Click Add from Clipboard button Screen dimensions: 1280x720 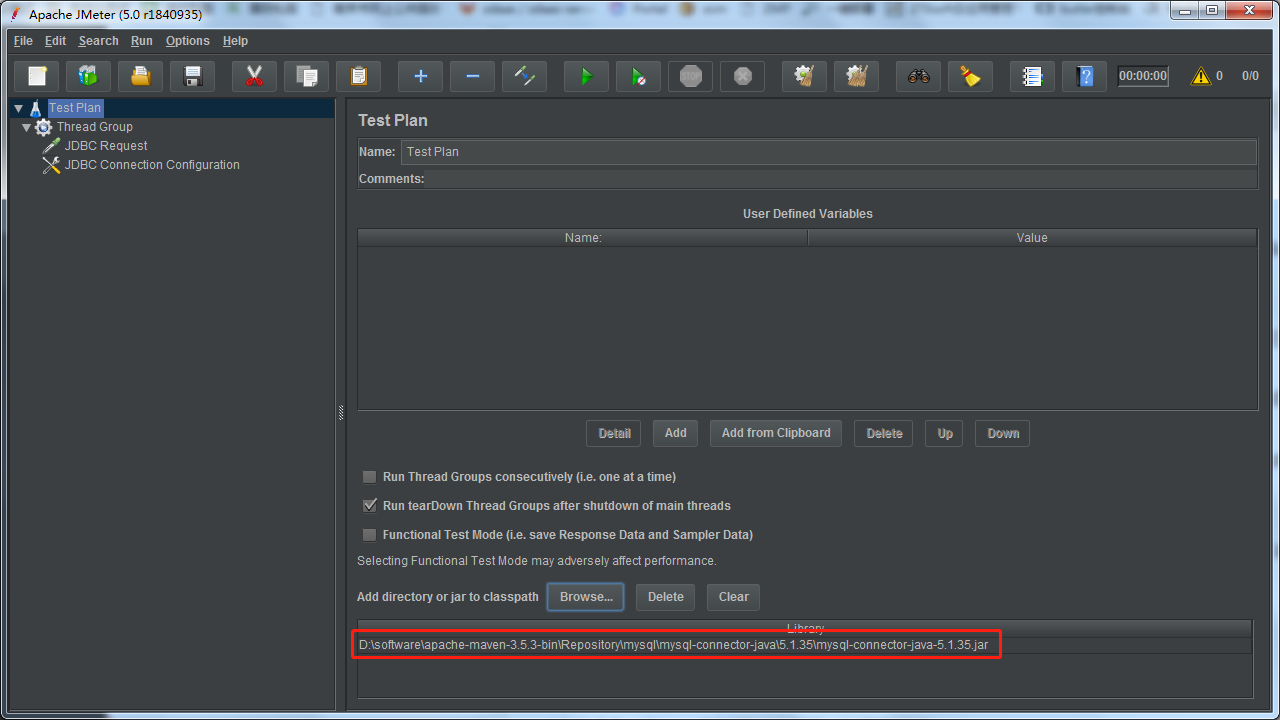pyautogui.click(x=776, y=433)
